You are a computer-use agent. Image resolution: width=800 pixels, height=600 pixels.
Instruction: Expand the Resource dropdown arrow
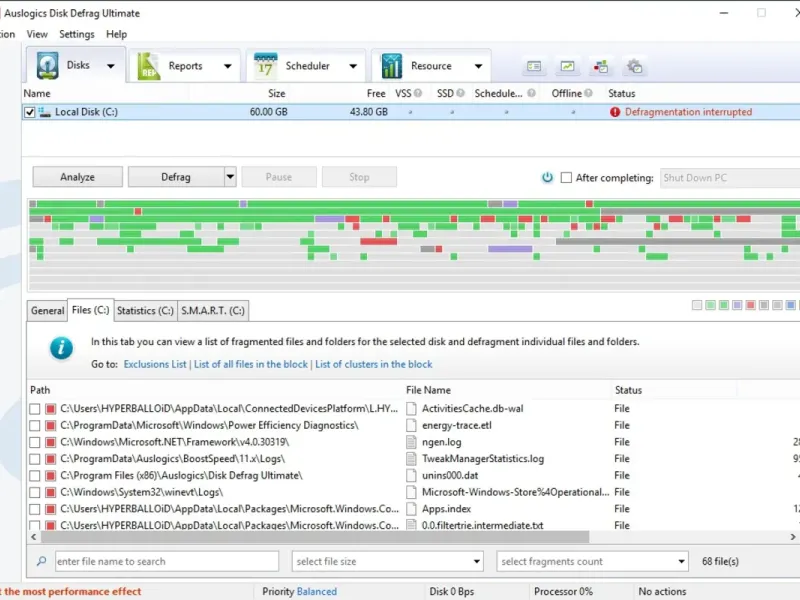[x=478, y=66]
